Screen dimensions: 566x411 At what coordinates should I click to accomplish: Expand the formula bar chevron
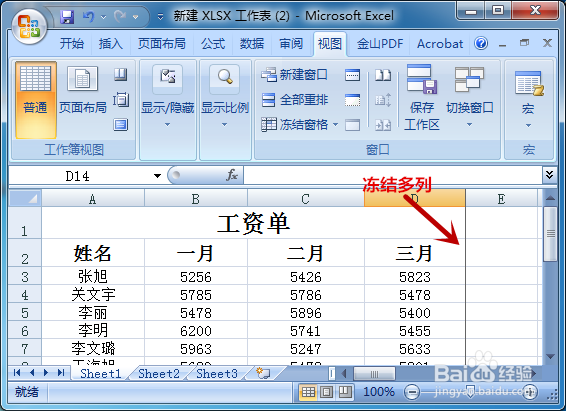pos(549,175)
